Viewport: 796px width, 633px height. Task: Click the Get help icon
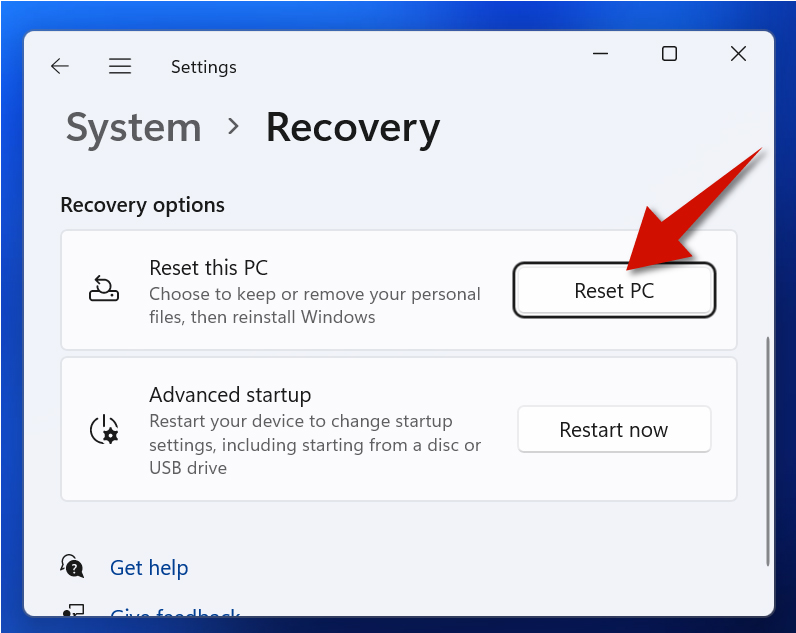pos(72,567)
